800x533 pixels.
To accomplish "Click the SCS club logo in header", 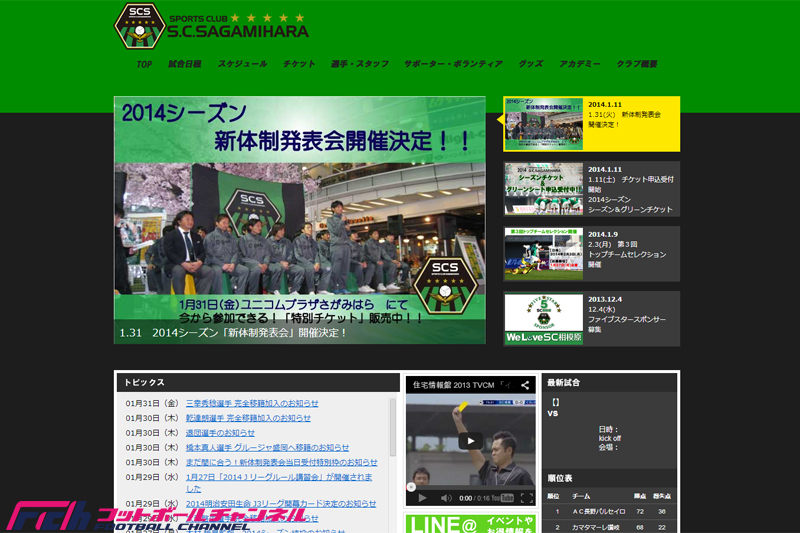I will [139, 26].
